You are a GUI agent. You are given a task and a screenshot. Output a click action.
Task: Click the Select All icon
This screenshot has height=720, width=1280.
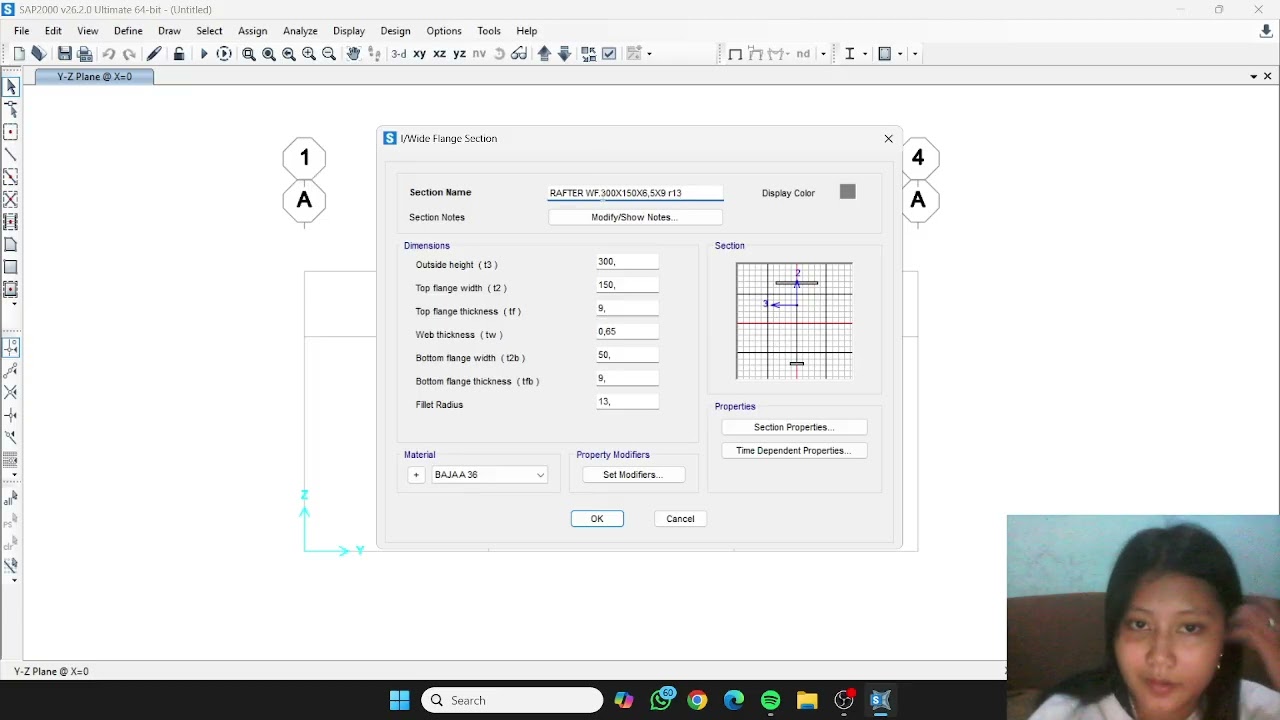pos(11,499)
